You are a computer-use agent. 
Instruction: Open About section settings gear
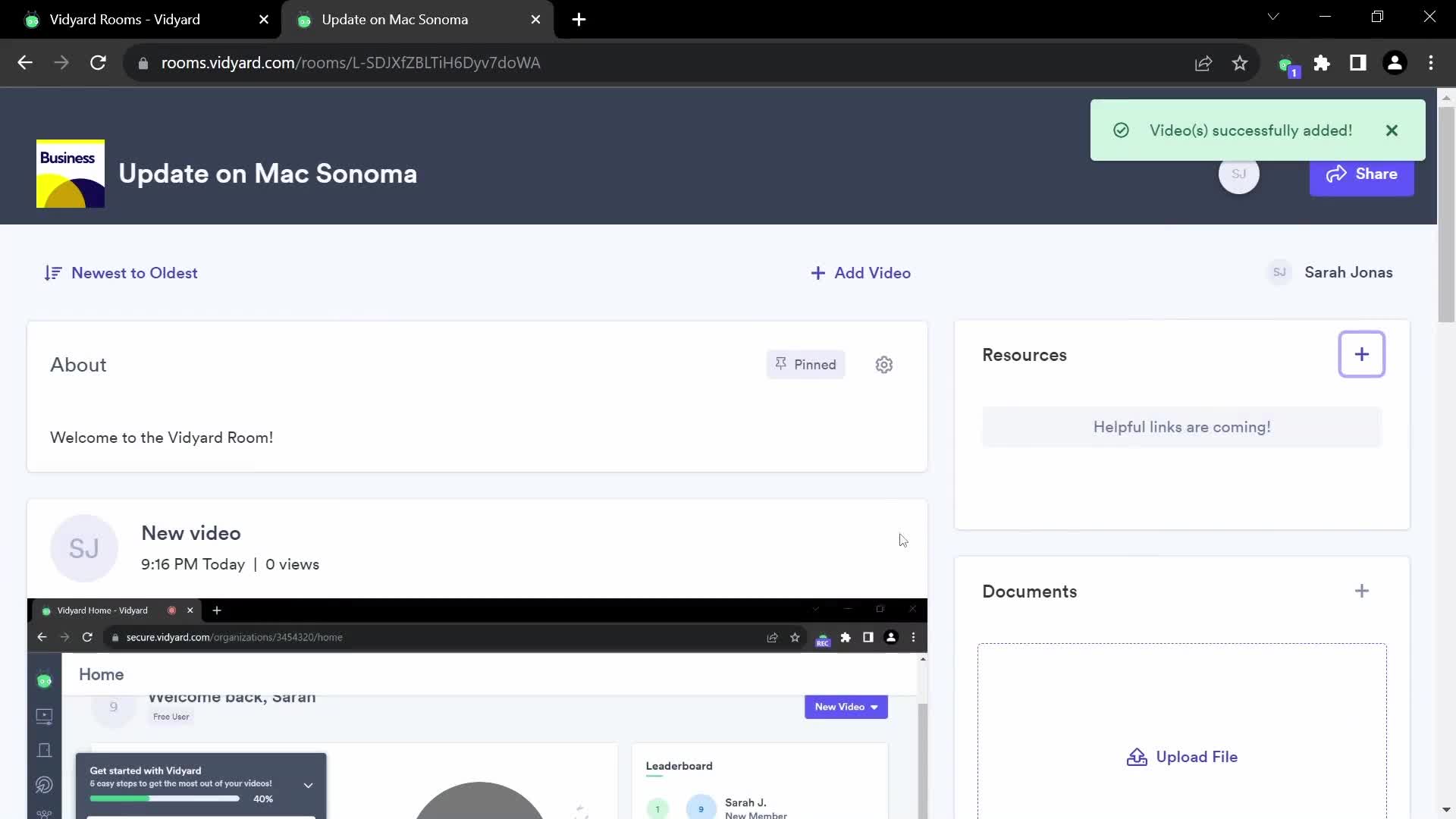(x=883, y=365)
